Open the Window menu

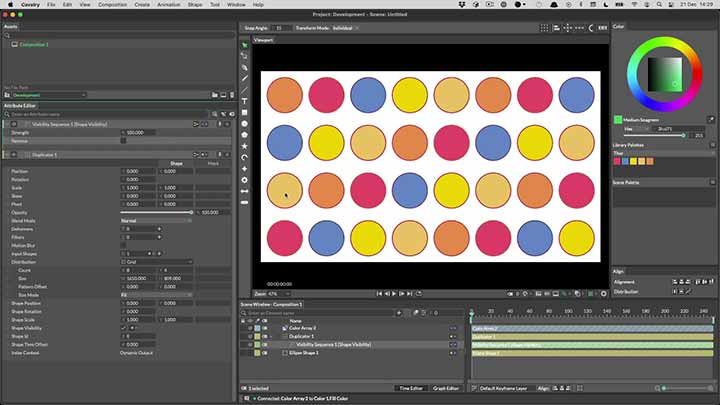tap(236, 5)
